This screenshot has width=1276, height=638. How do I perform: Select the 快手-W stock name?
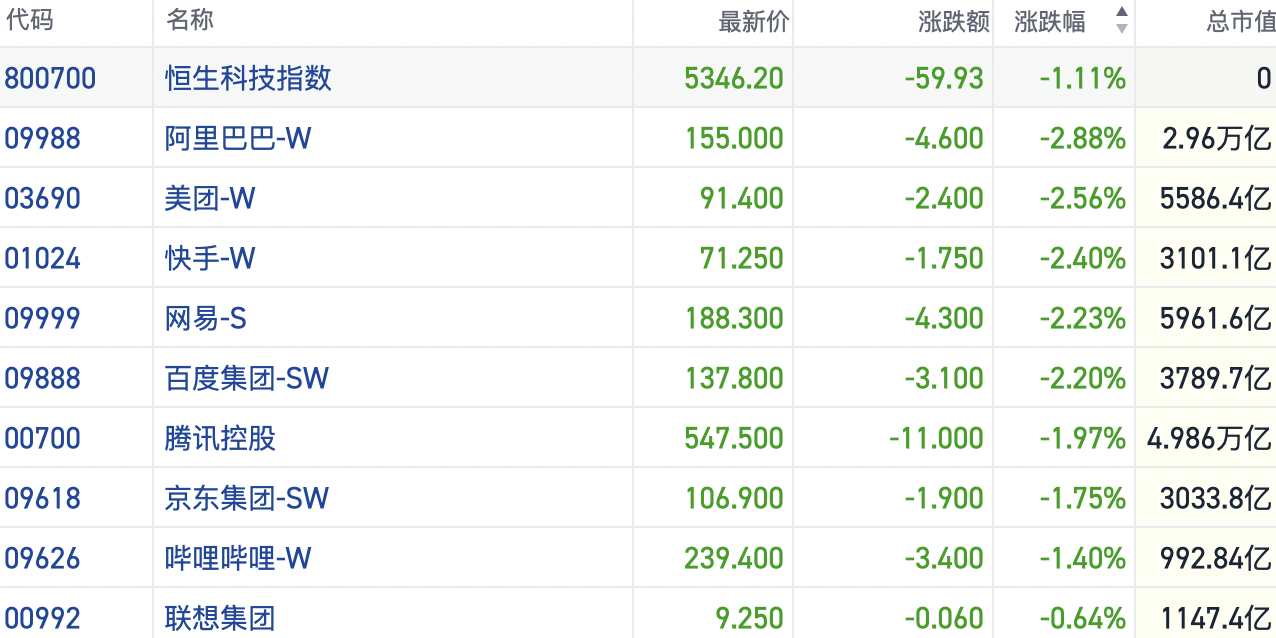[x=210, y=258]
